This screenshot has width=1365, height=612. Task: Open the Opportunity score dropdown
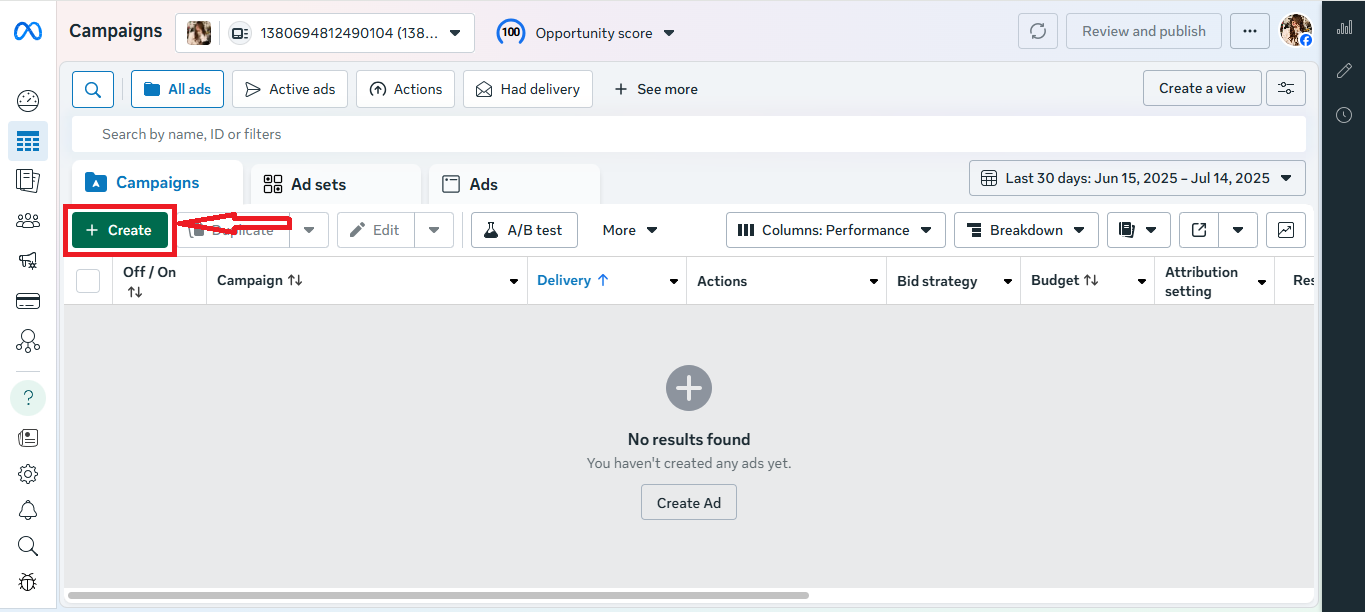click(x=587, y=33)
